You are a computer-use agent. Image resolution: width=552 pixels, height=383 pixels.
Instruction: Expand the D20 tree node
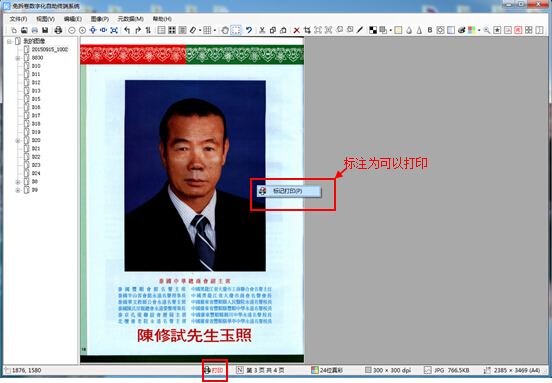pos(18,141)
